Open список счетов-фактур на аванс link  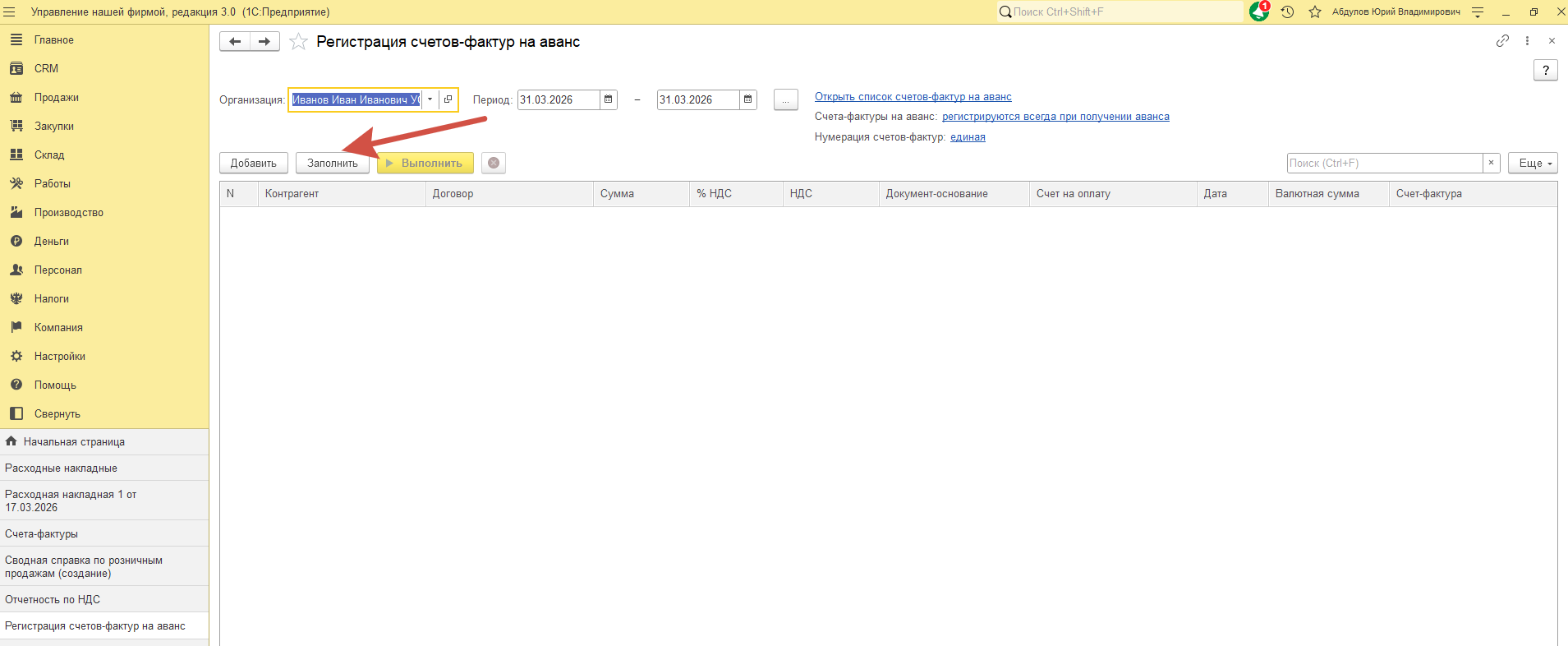pos(913,97)
